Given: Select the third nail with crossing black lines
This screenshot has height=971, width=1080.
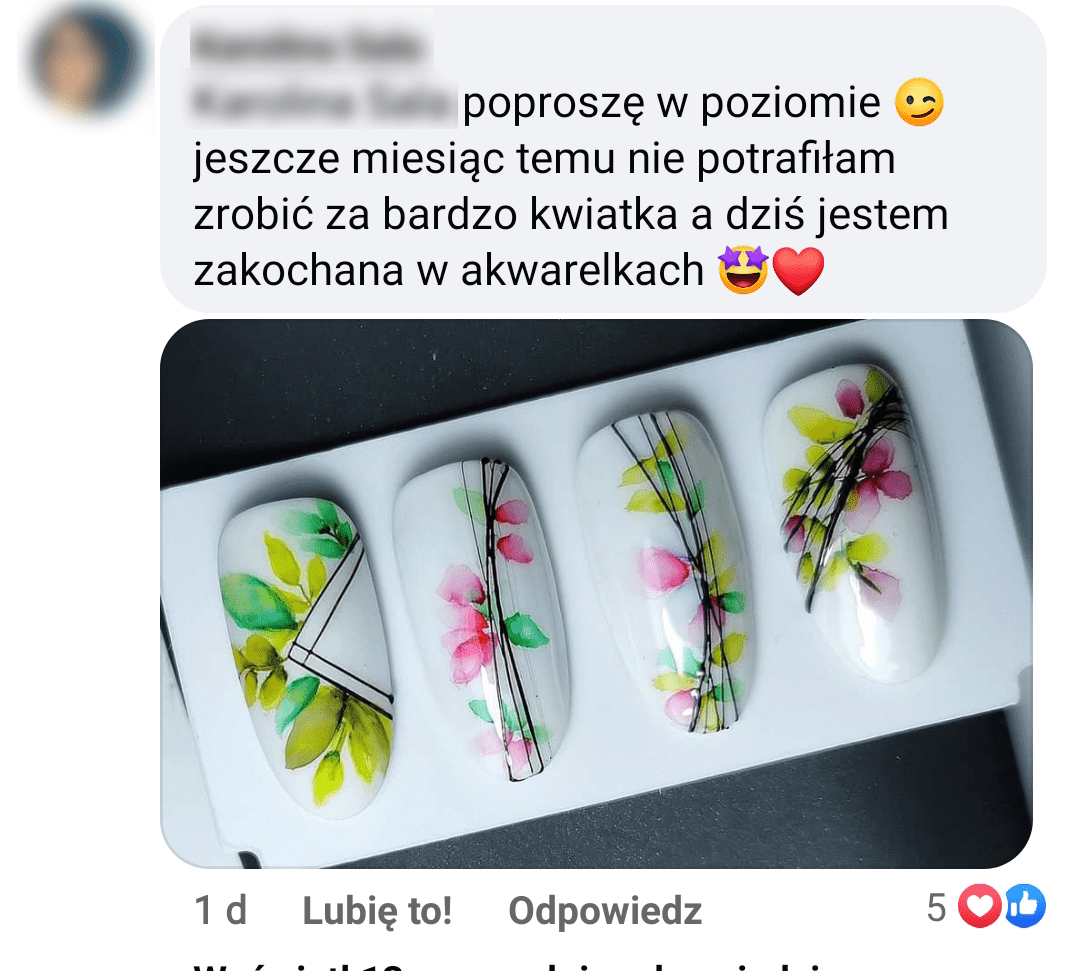Looking at the screenshot, I should pyautogui.click(x=665, y=573).
